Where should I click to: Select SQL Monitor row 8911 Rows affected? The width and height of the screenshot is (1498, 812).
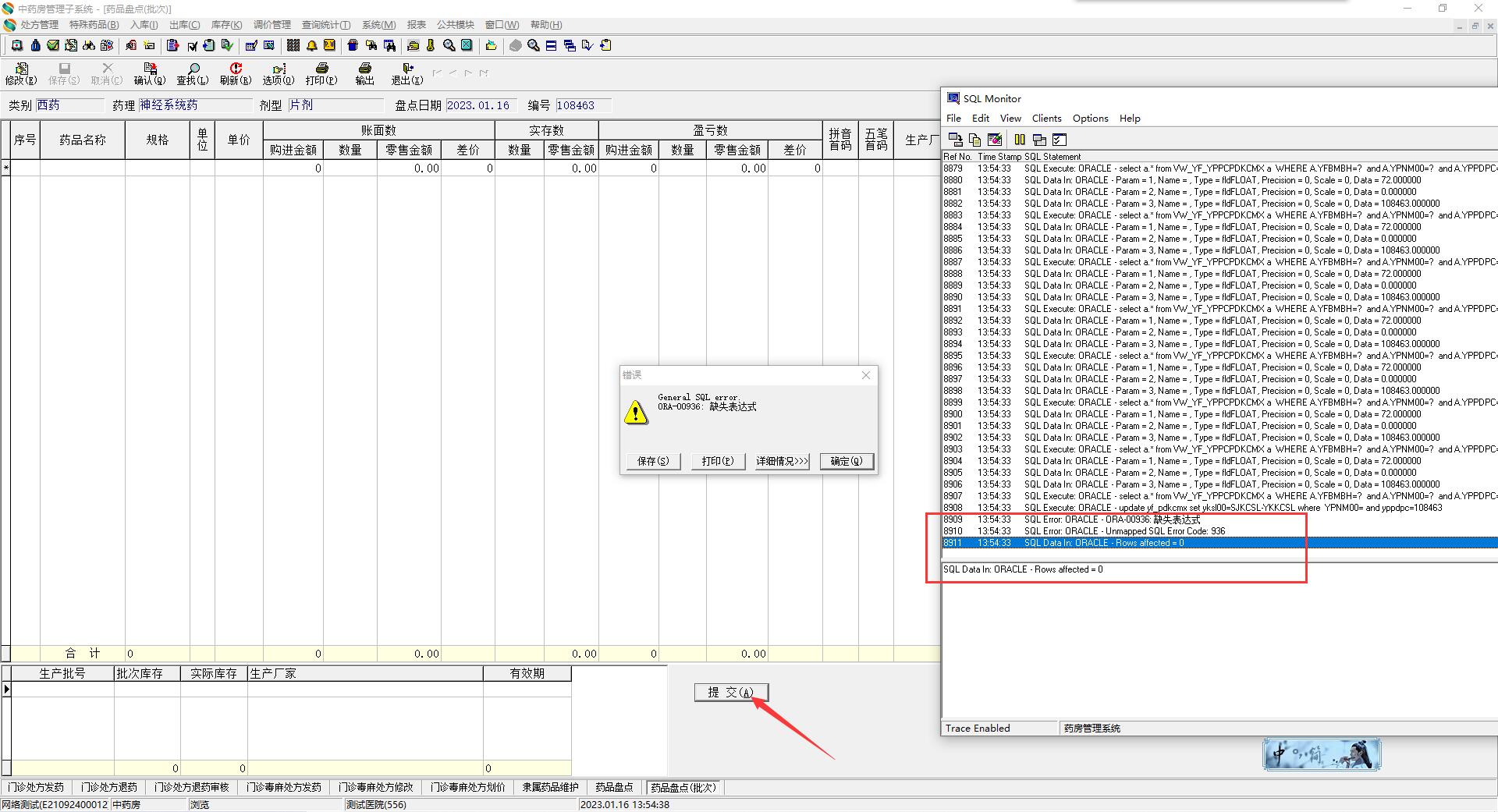tap(1219, 543)
